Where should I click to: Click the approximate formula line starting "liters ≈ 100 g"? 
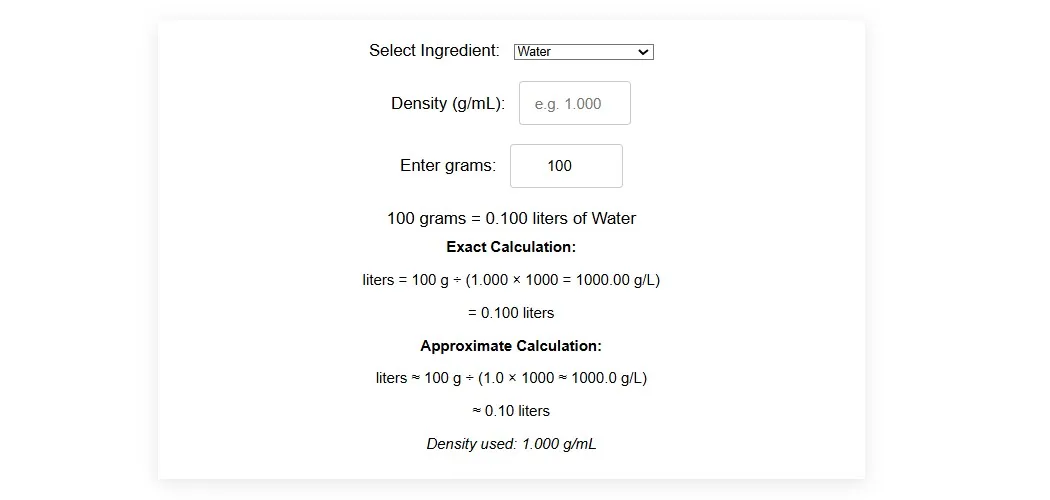[x=511, y=378]
